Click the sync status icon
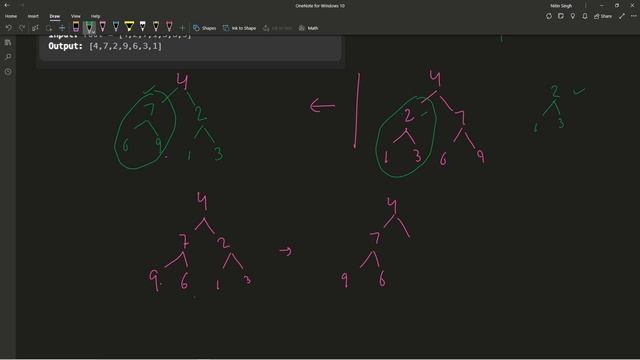The width and height of the screenshot is (640, 360). point(549,16)
